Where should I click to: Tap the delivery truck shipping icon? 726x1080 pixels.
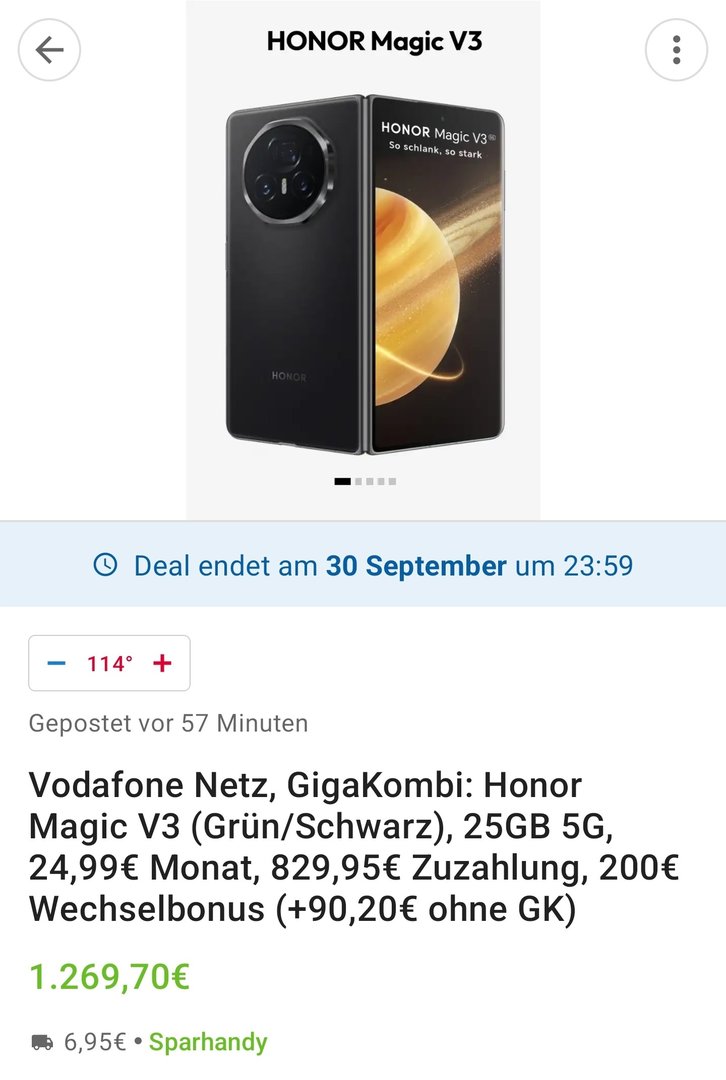click(x=42, y=1043)
